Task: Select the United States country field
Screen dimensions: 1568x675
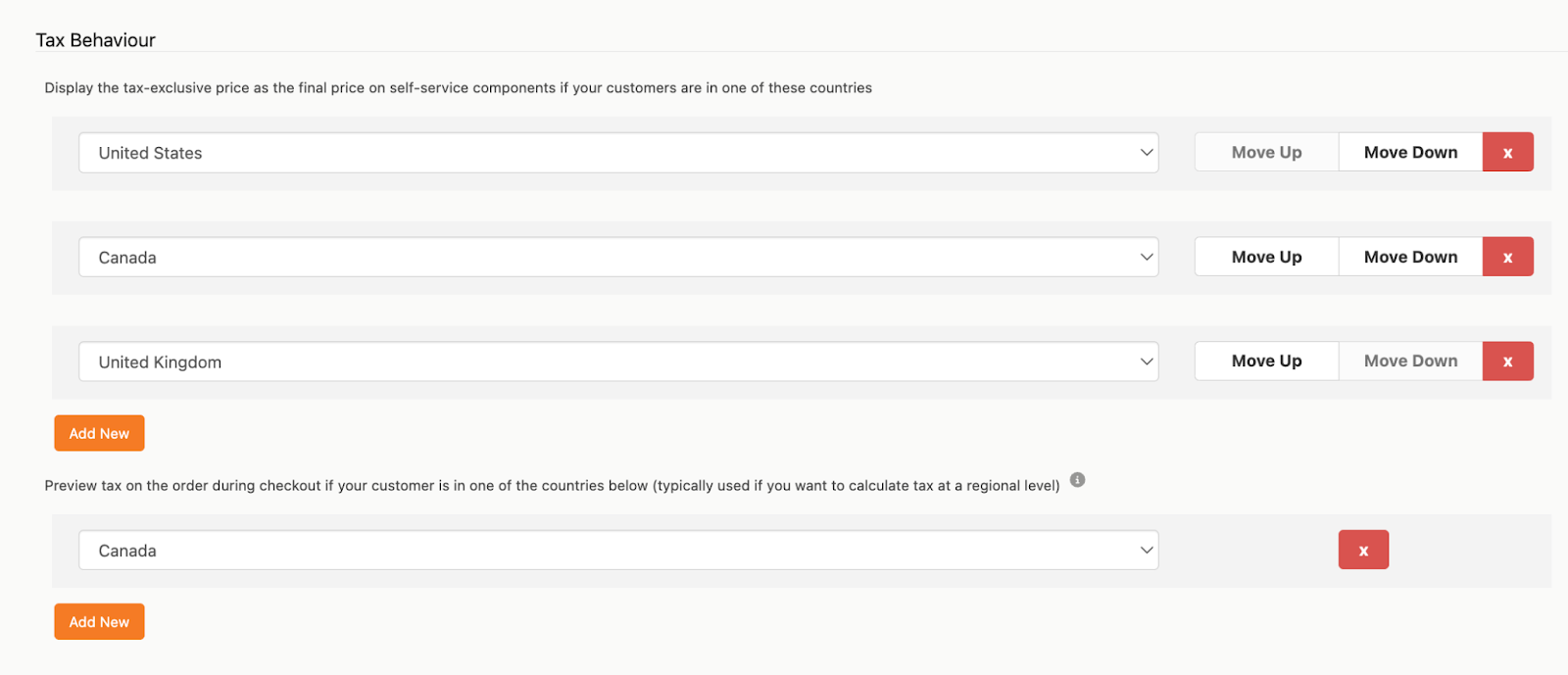Action: 618,153
